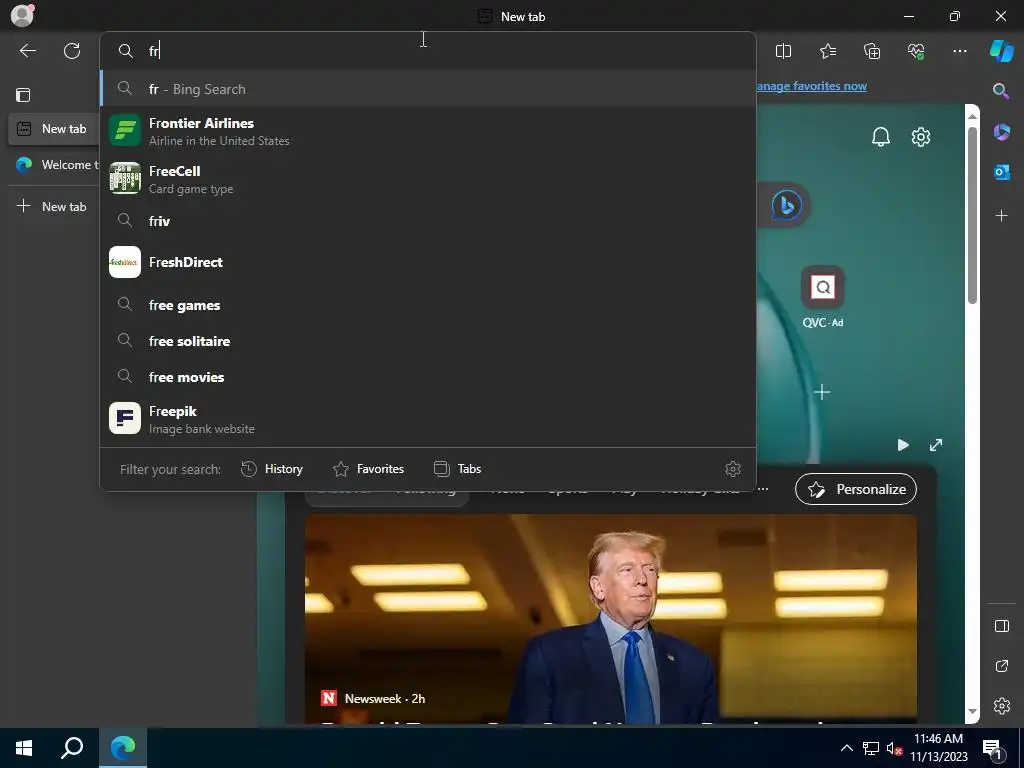The height and width of the screenshot is (768, 1024).
Task: Click the Edge icon on the taskbar
Action: (x=123, y=748)
